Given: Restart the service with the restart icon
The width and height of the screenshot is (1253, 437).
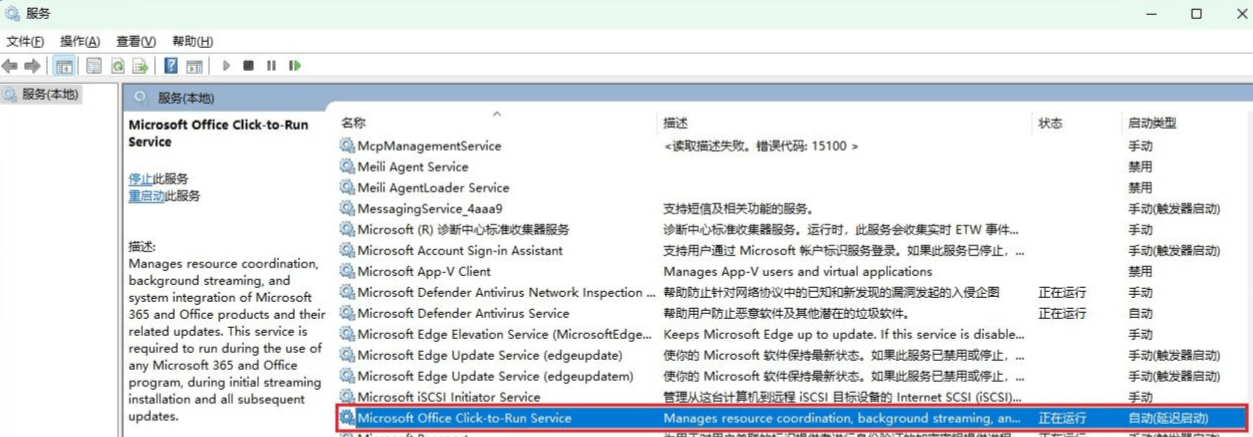Looking at the screenshot, I should click(x=294, y=66).
